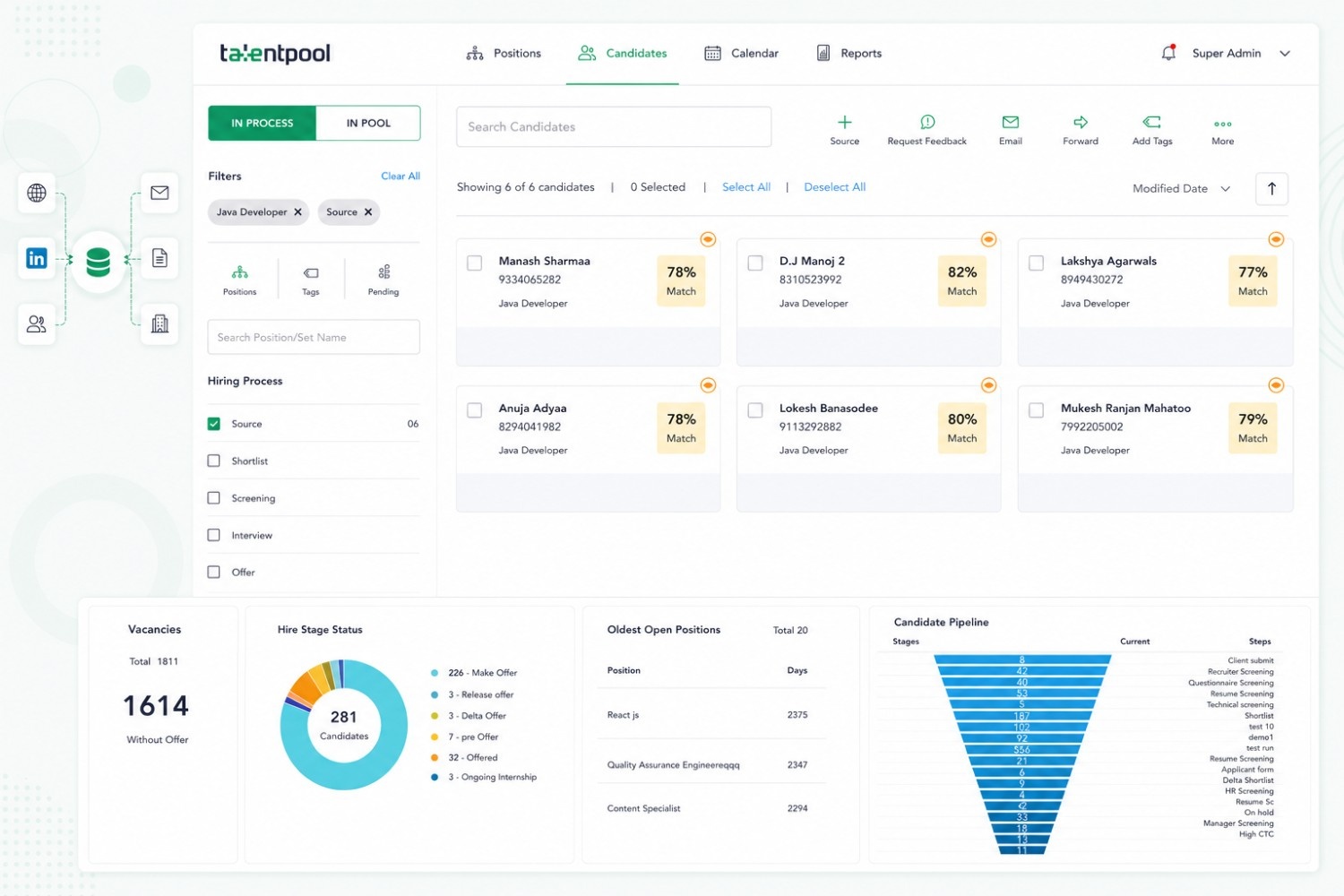Click 78% Match badge on Manash Sharmaa

[681, 281]
